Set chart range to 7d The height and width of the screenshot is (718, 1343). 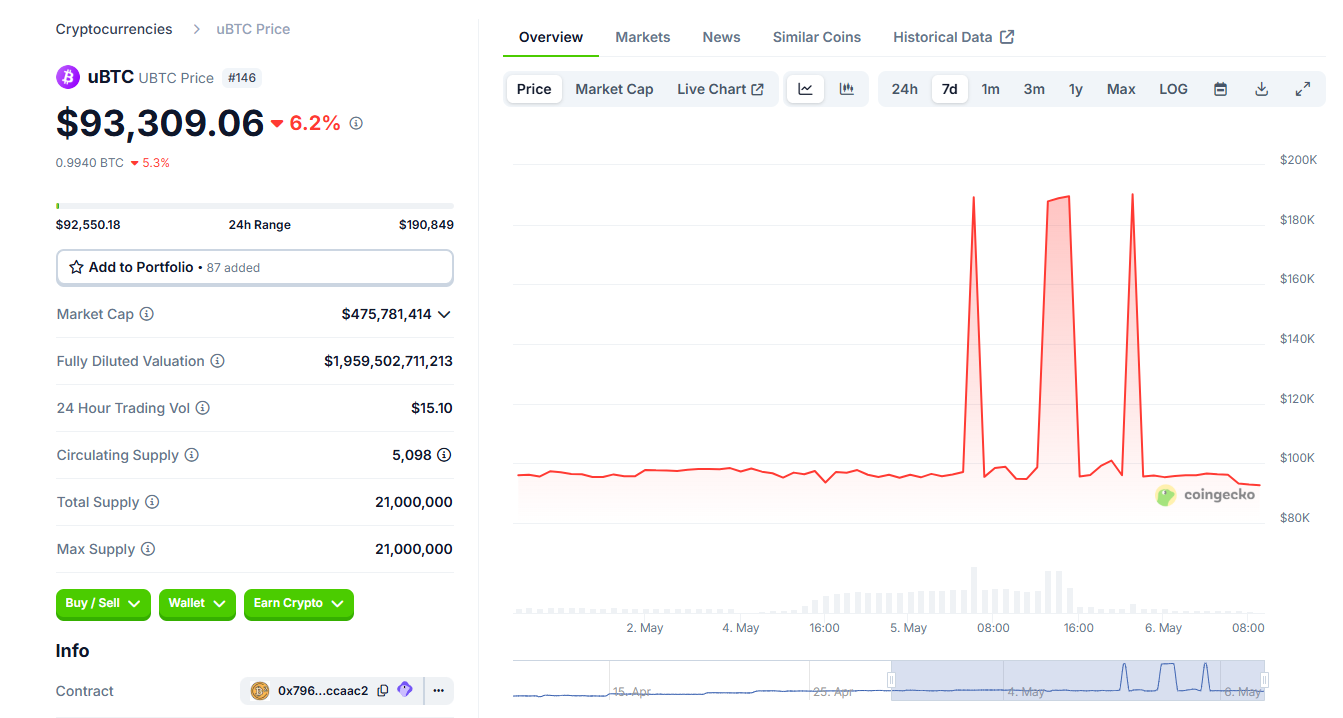(x=950, y=89)
